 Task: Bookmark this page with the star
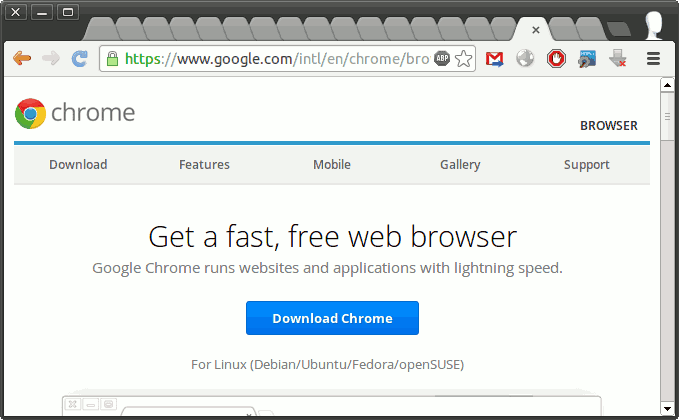coord(463,59)
